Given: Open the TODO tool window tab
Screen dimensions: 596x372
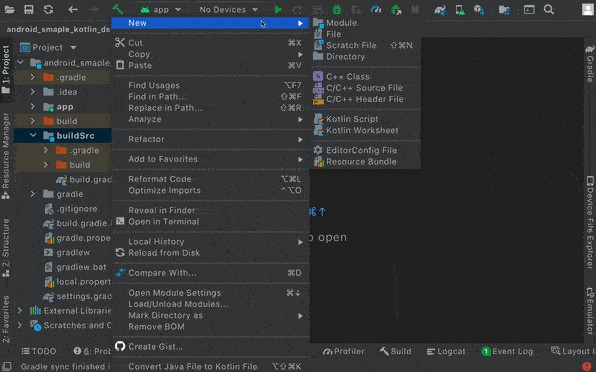Looking at the screenshot, I should tap(39, 351).
